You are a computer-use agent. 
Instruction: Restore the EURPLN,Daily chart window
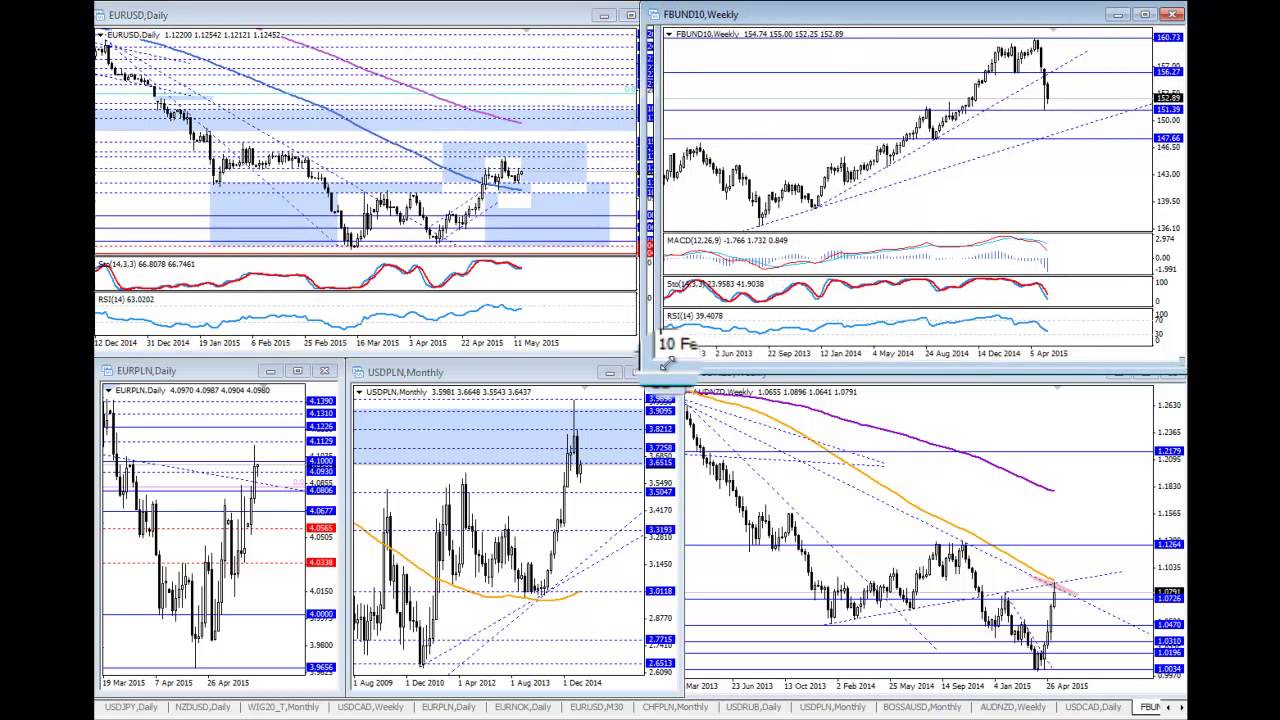[297, 371]
